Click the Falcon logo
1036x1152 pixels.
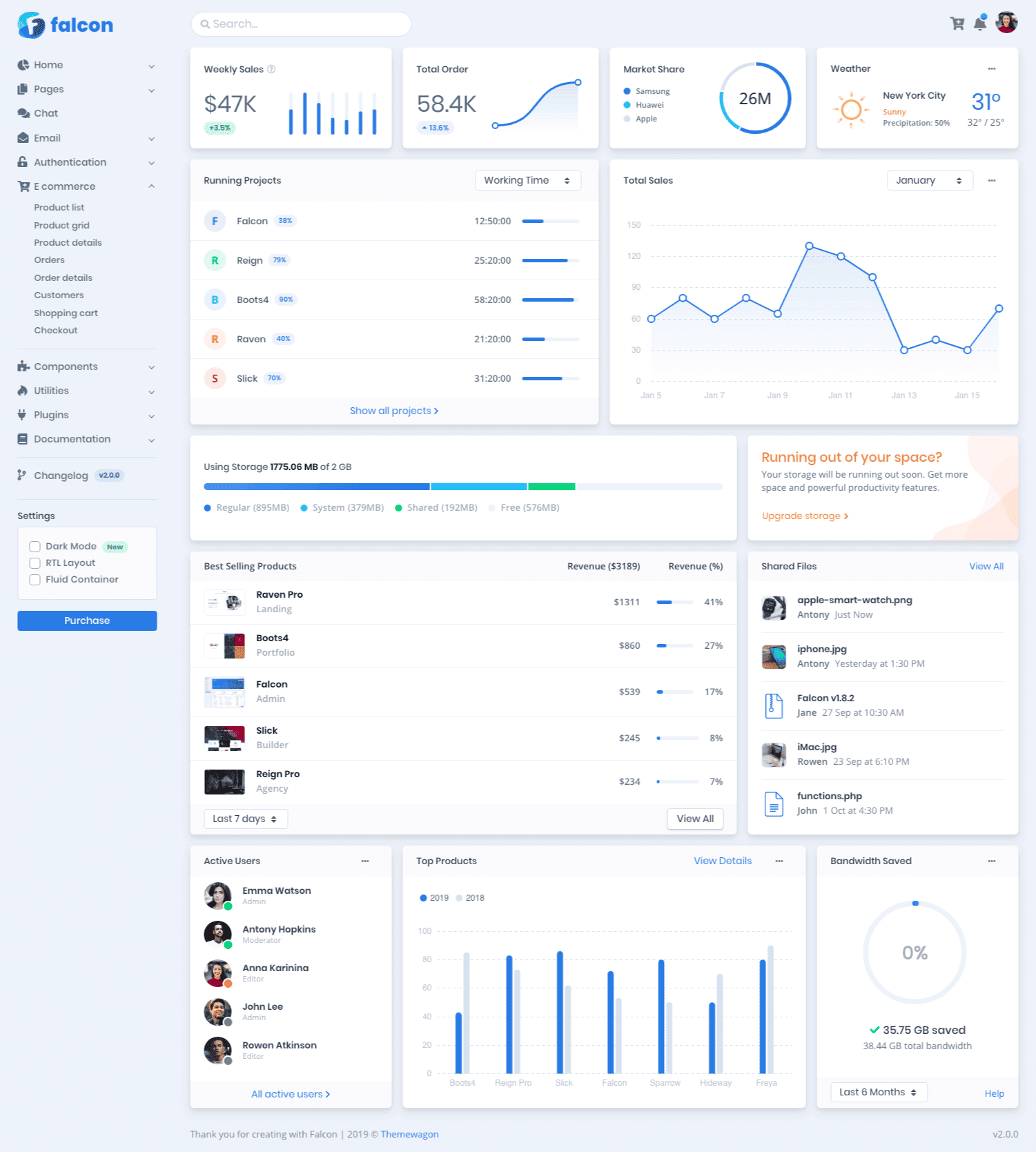(x=66, y=26)
